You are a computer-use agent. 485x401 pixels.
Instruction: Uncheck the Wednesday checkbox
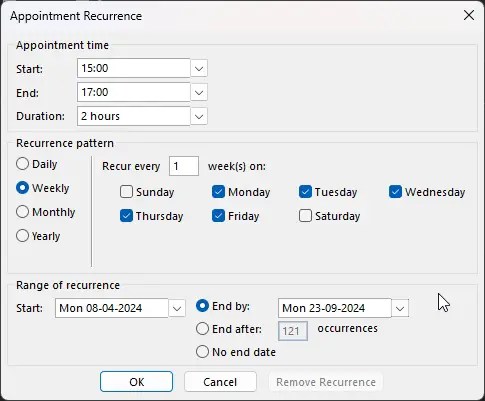pos(395,192)
